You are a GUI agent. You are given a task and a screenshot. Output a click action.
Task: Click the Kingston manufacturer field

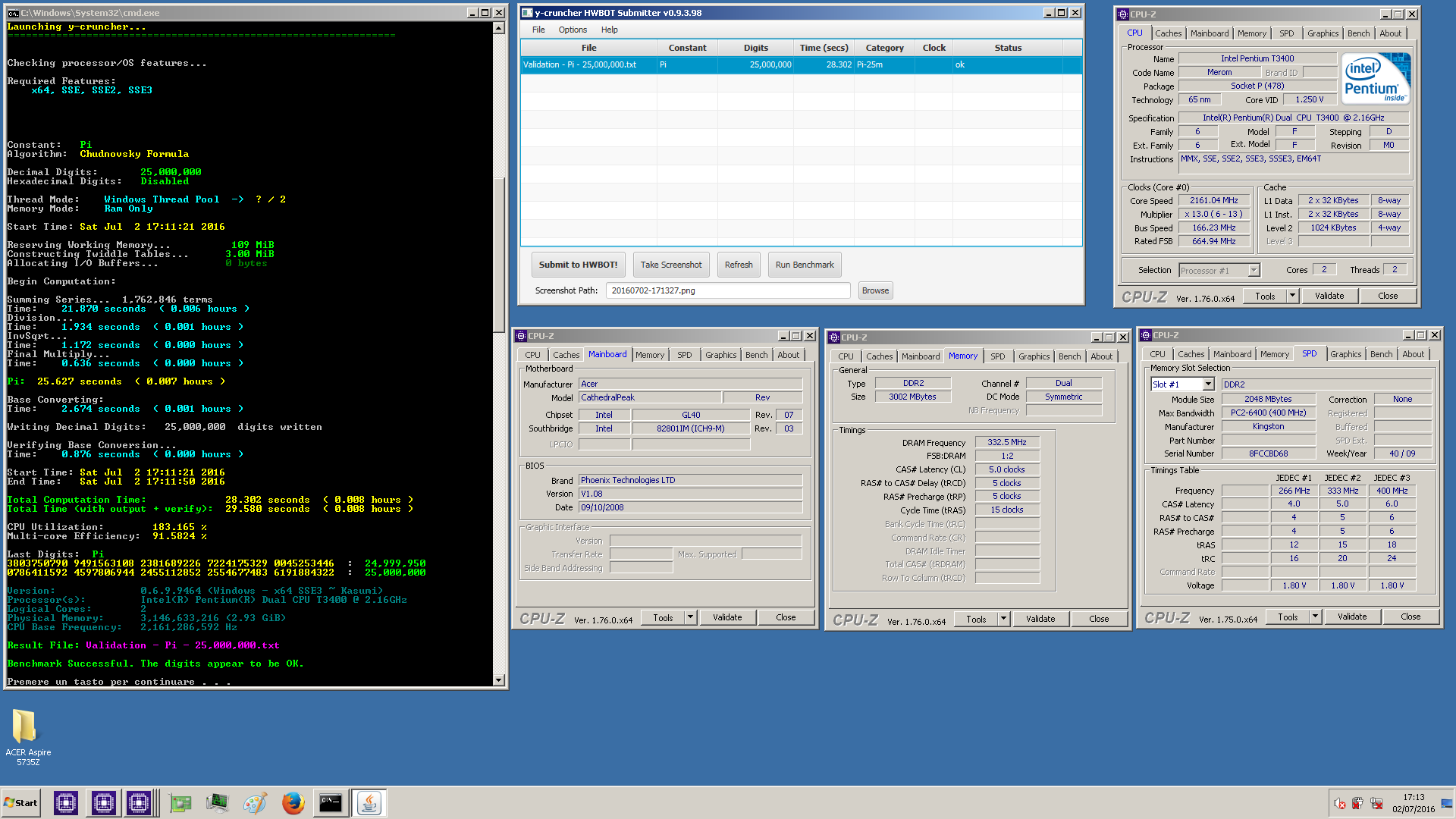1268,426
